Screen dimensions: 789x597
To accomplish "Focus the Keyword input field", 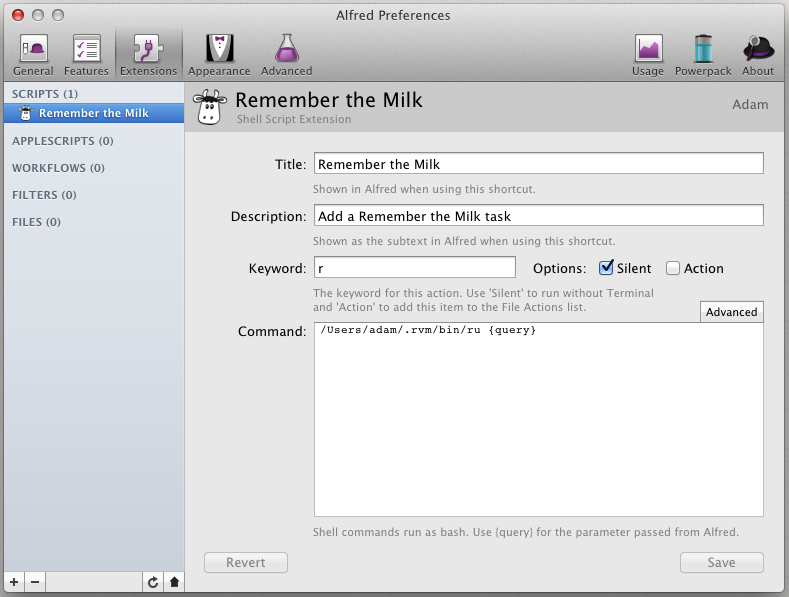I will click(x=414, y=267).
